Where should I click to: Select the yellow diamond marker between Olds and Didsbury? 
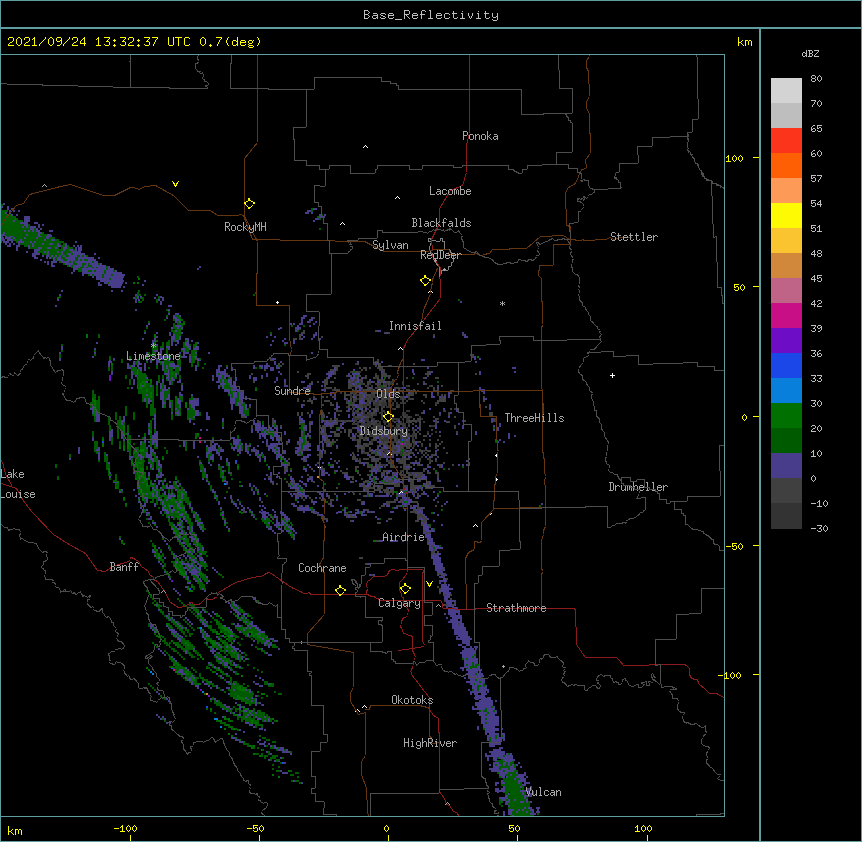click(388, 416)
